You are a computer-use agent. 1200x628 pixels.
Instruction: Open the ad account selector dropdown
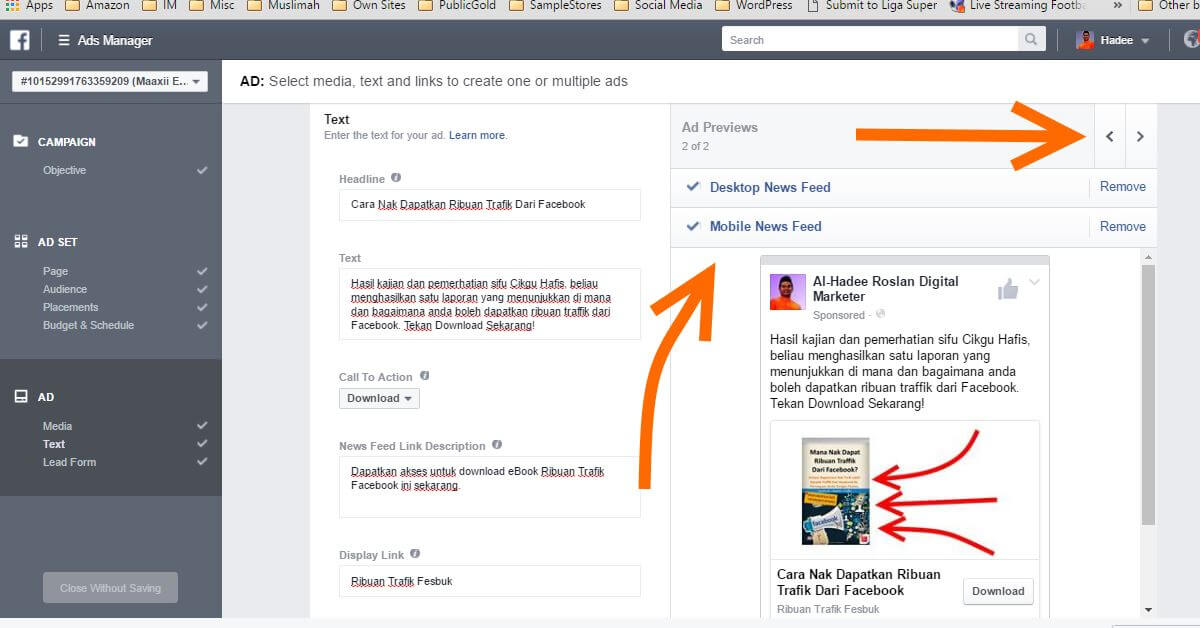point(110,82)
